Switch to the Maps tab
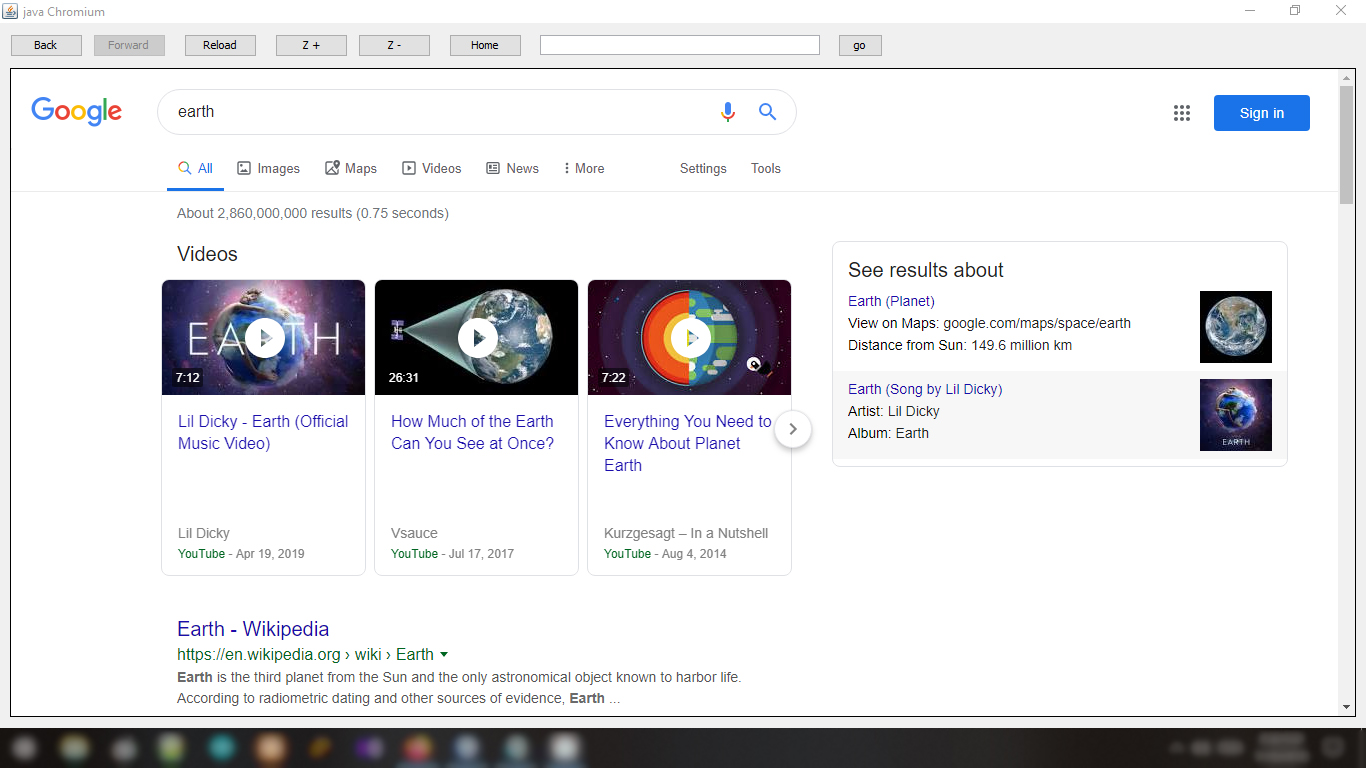The image size is (1366, 768). coord(351,168)
